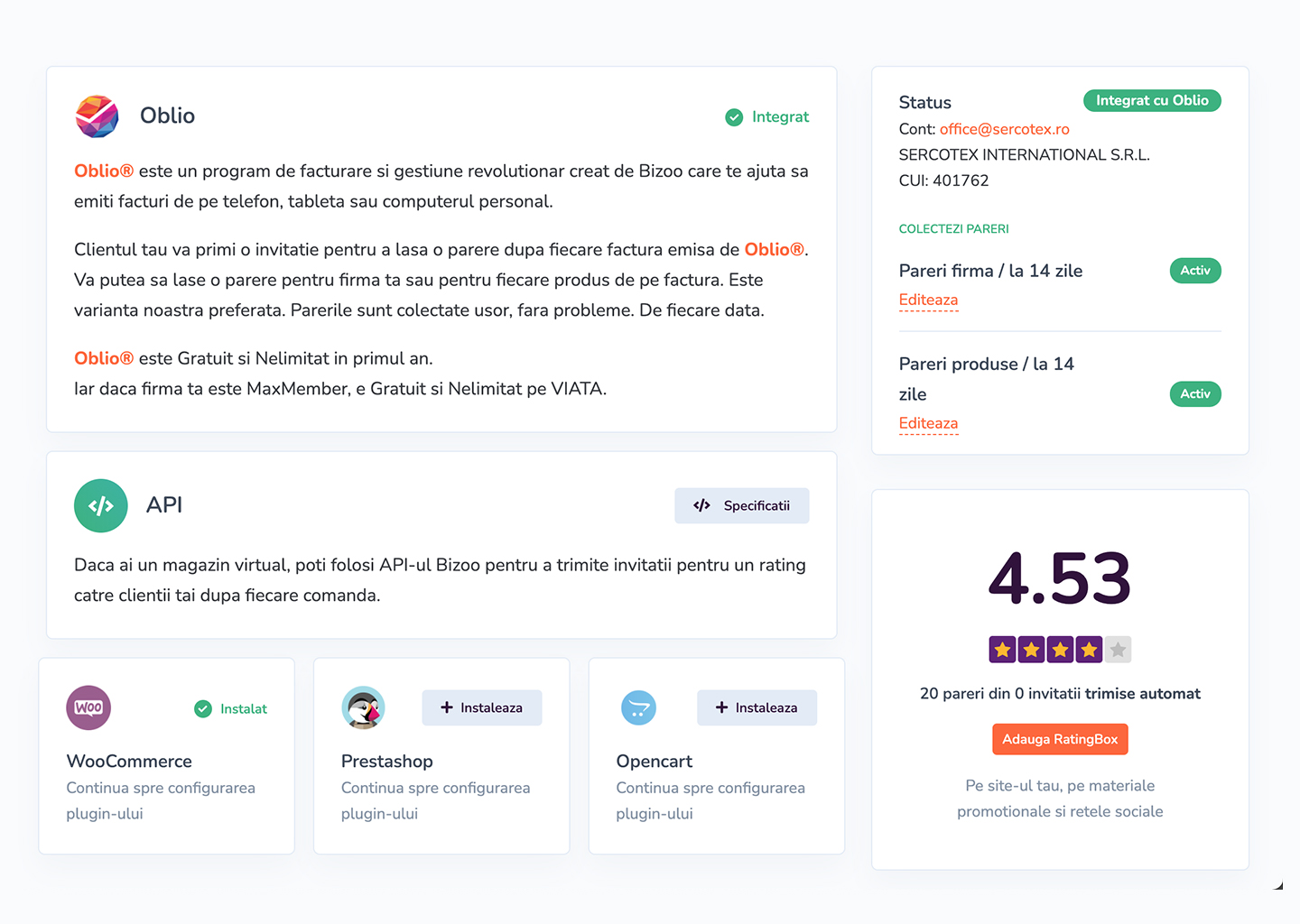The width and height of the screenshot is (1300, 924).
Task: Click the Instalat green checkmark icon
Action: [203, 709]
